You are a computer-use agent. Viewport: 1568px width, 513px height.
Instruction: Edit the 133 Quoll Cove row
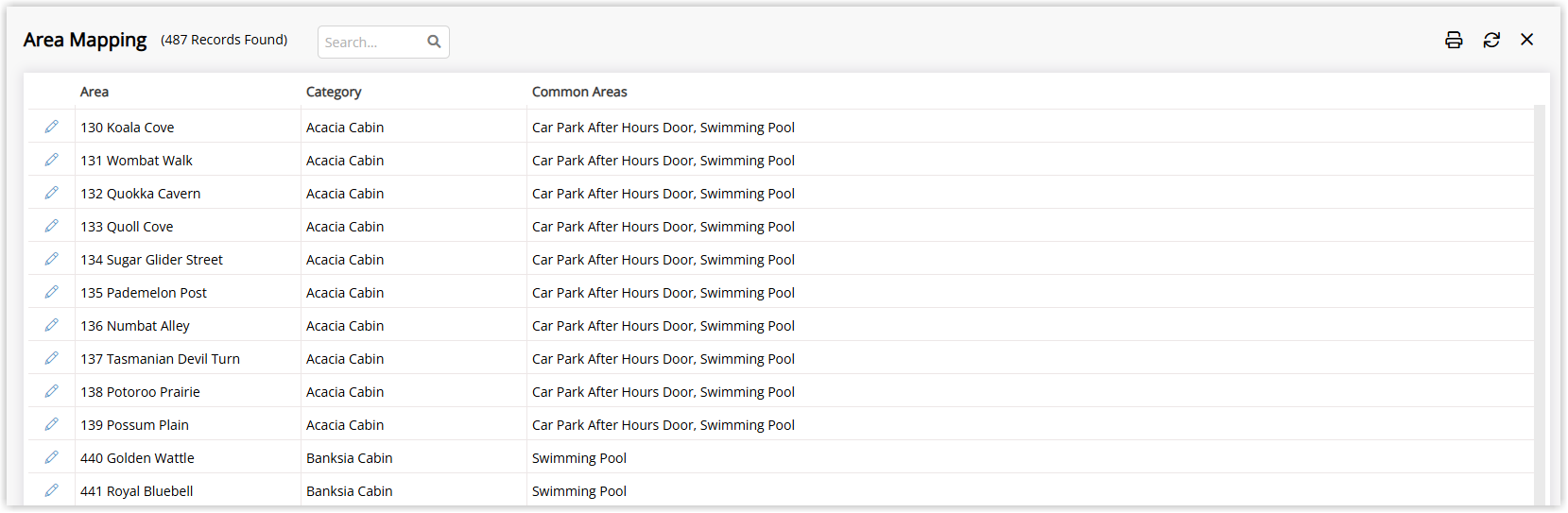coord(52,226)
